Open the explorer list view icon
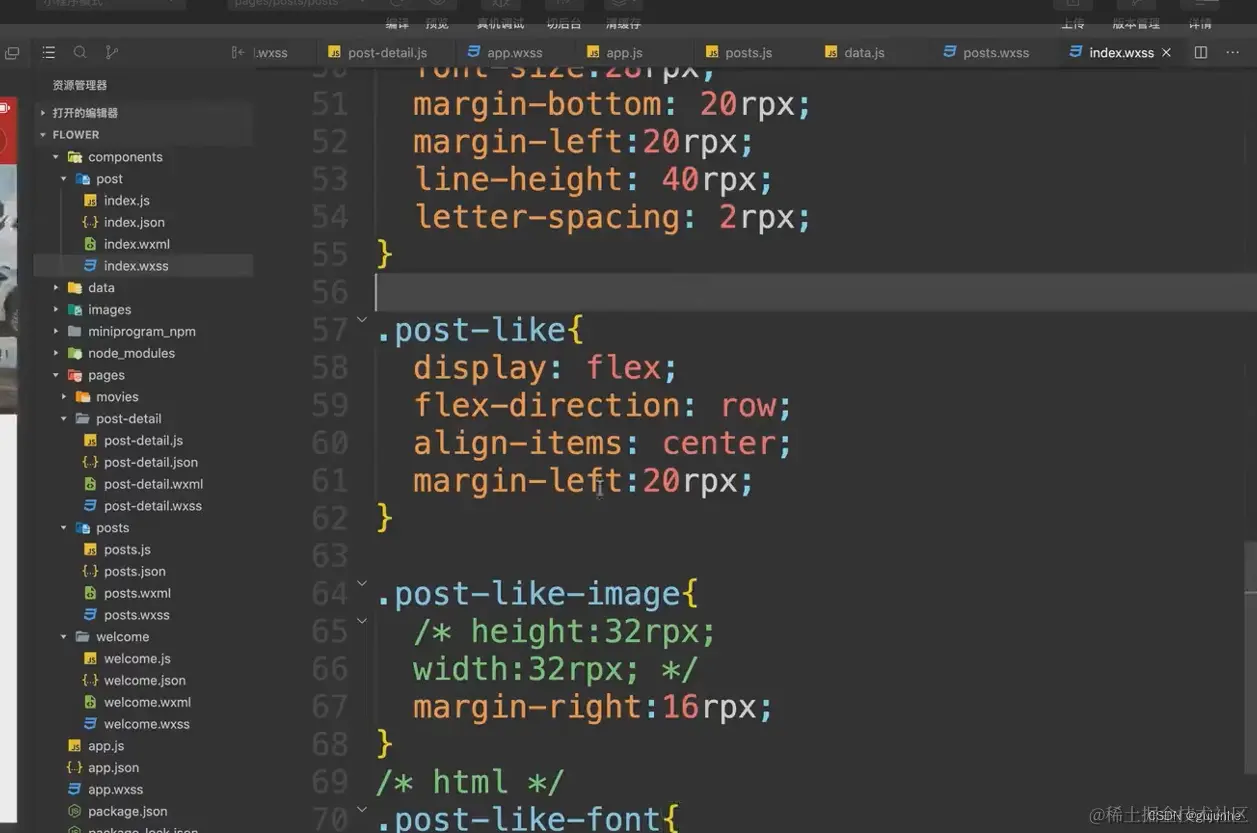1257x833 pixels. click(48, 52)
